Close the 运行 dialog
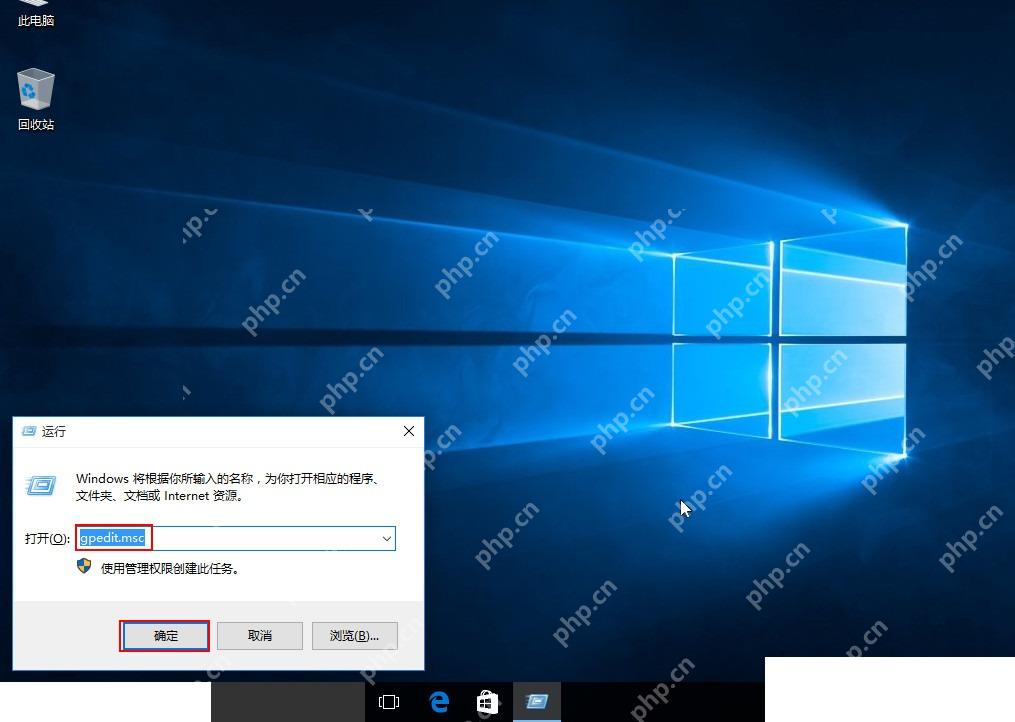This screenshot has height=722, width=1015. (409, 431)
